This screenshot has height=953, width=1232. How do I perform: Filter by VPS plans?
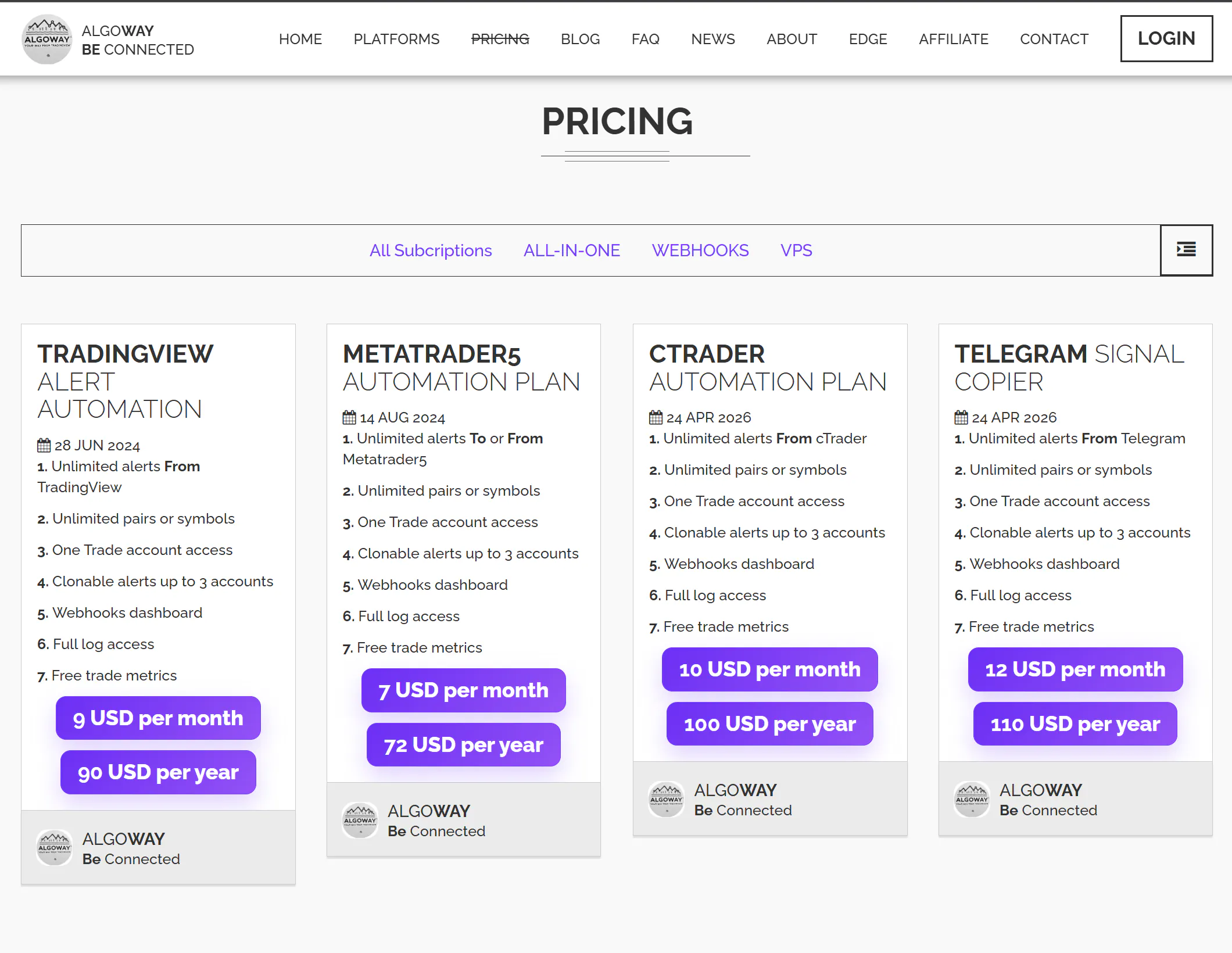pyautogui.click(x=796, y=250)
